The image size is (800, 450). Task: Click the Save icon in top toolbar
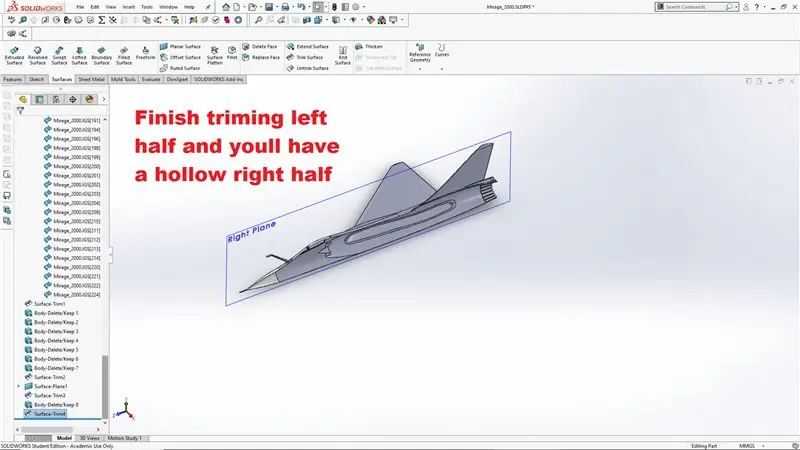pyautogui.click(x=269, y=7)
